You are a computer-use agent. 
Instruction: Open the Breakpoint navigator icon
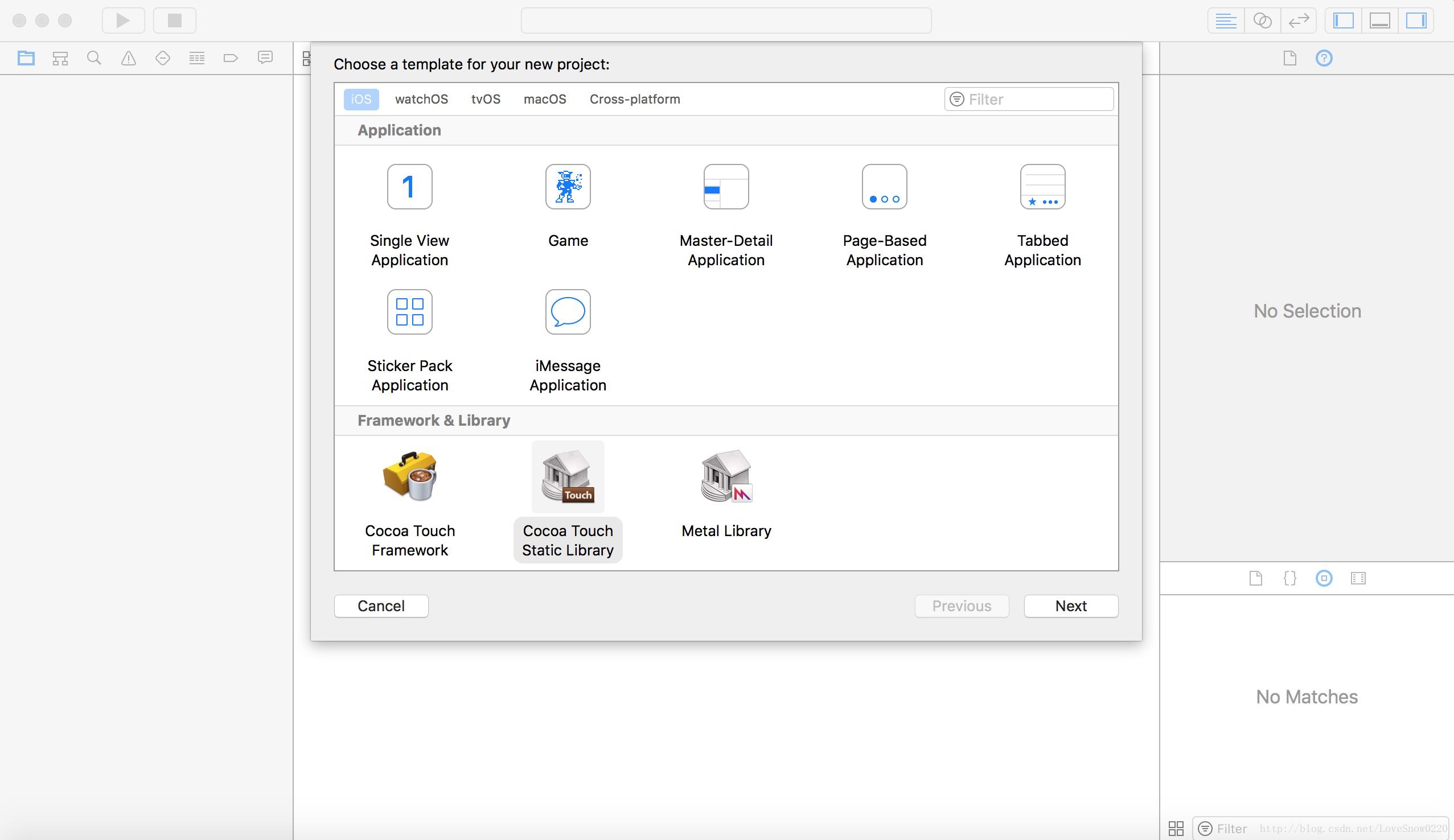pyautogui.click(x=231, y=57)
